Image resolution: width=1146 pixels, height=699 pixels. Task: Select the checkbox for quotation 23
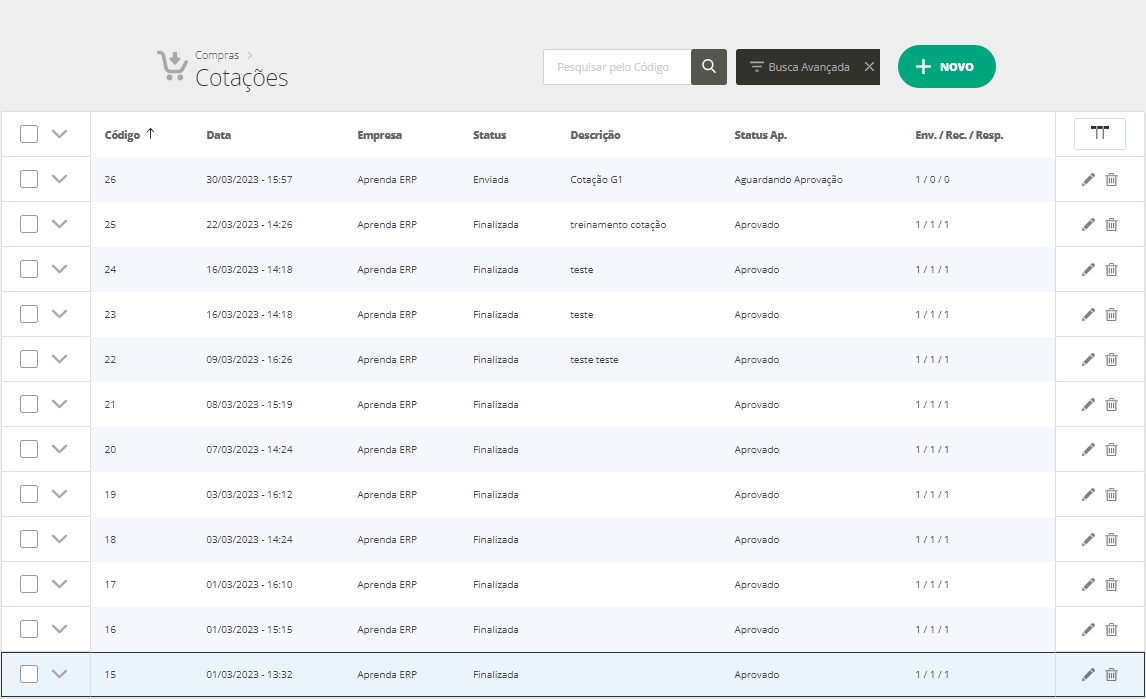(29, 314)
